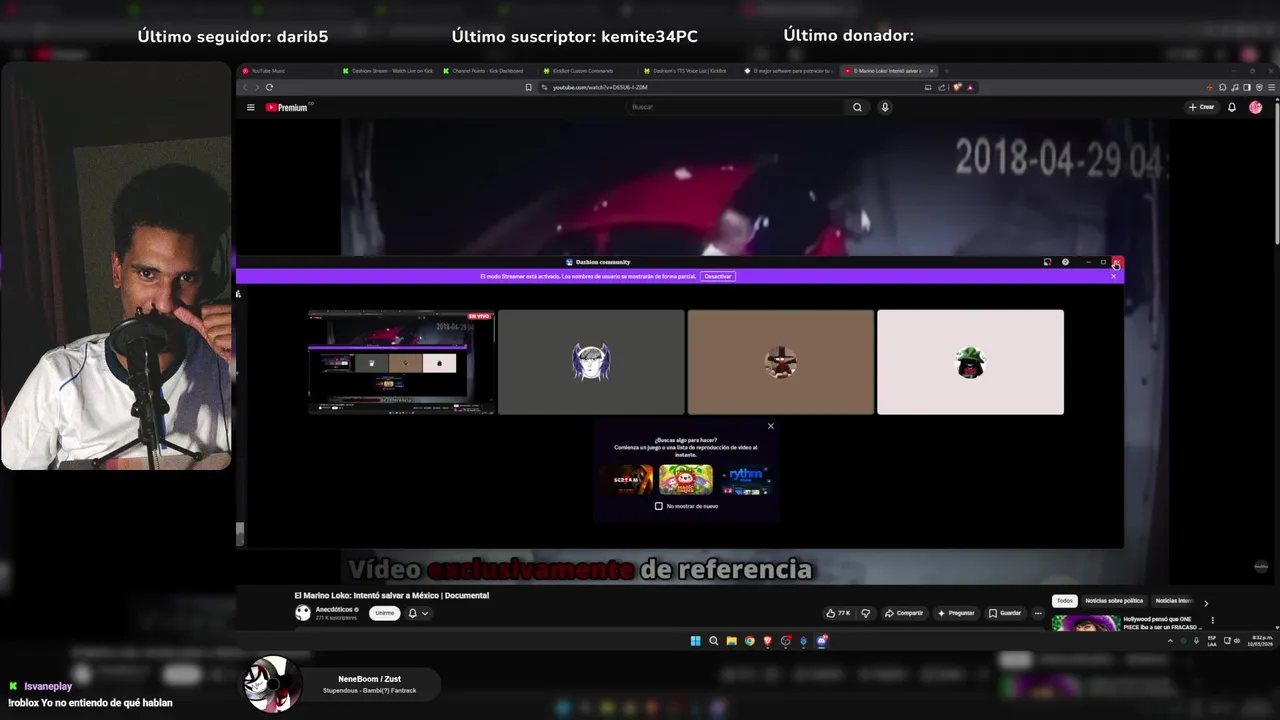Screen dimensions: 1280x720
Task: Close the activity suggestion popup
Action: pos(771,426)
